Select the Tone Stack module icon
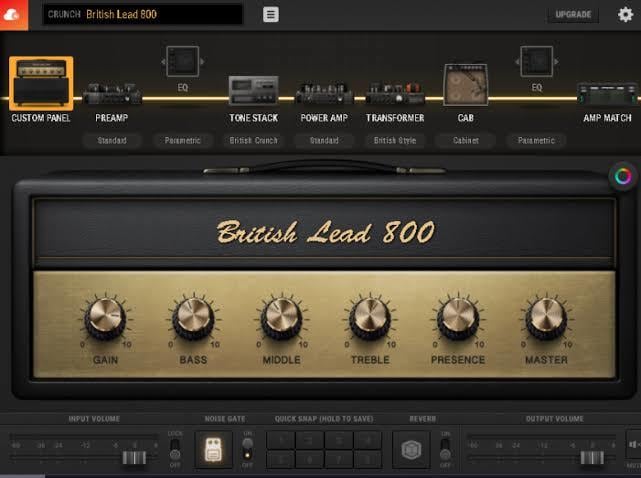The width and height of the screenshot is (641, 478). pyautogui.click(x=253, y=90)
